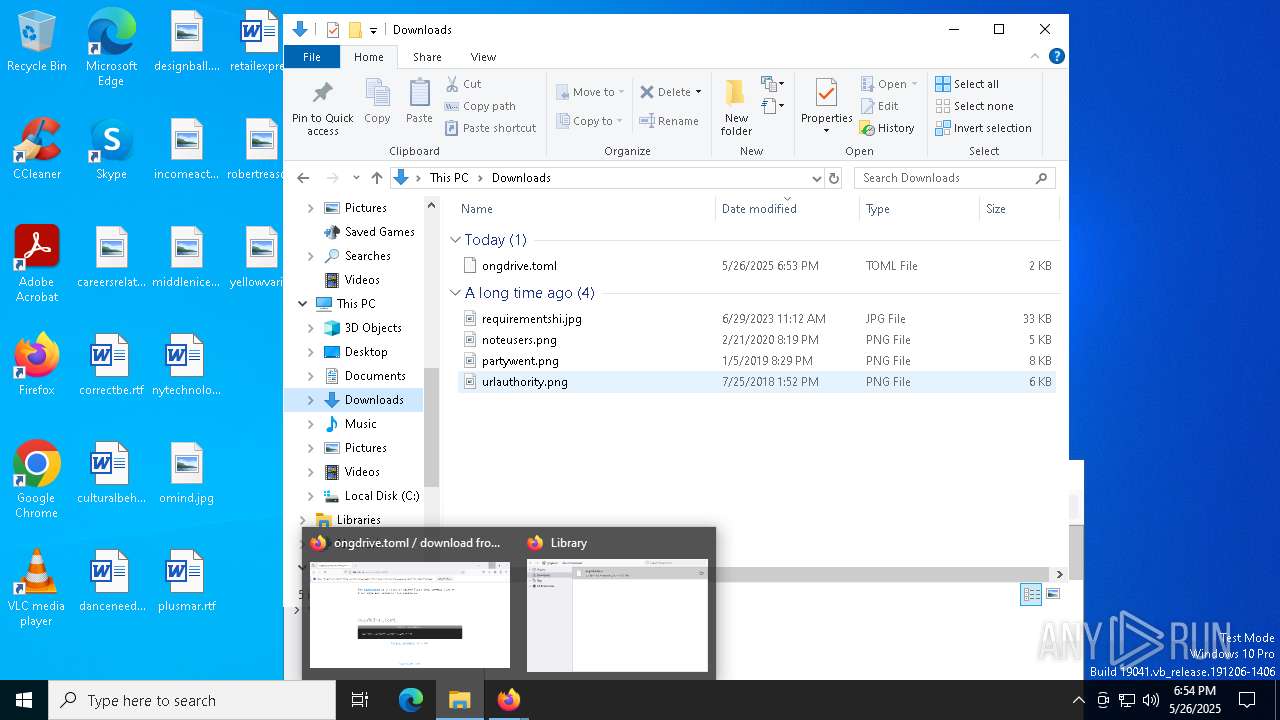Click the Help question mark icon
This screenshot has width=1280, height=720.
1057,56
